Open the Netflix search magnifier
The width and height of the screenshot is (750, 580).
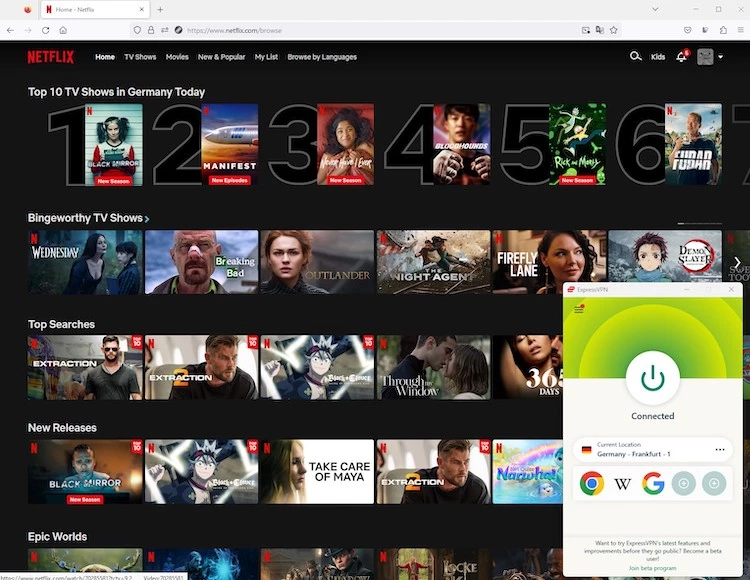635,56
